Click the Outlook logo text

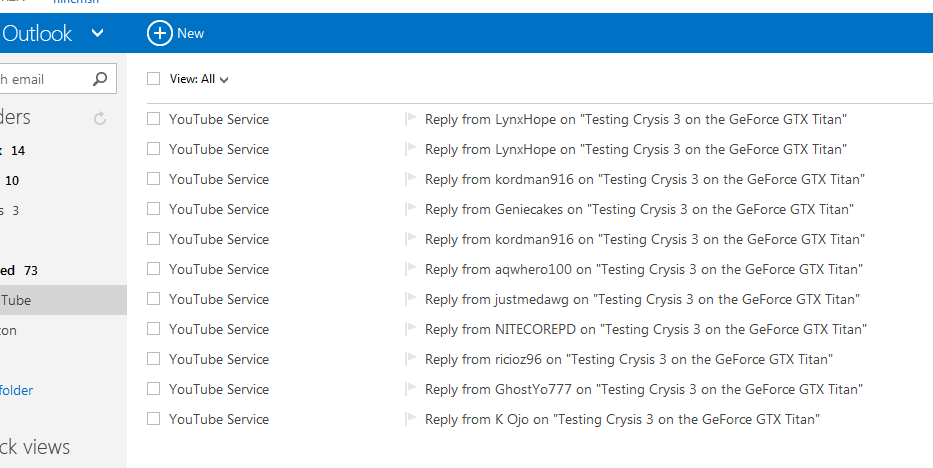(x=36, y=33)
